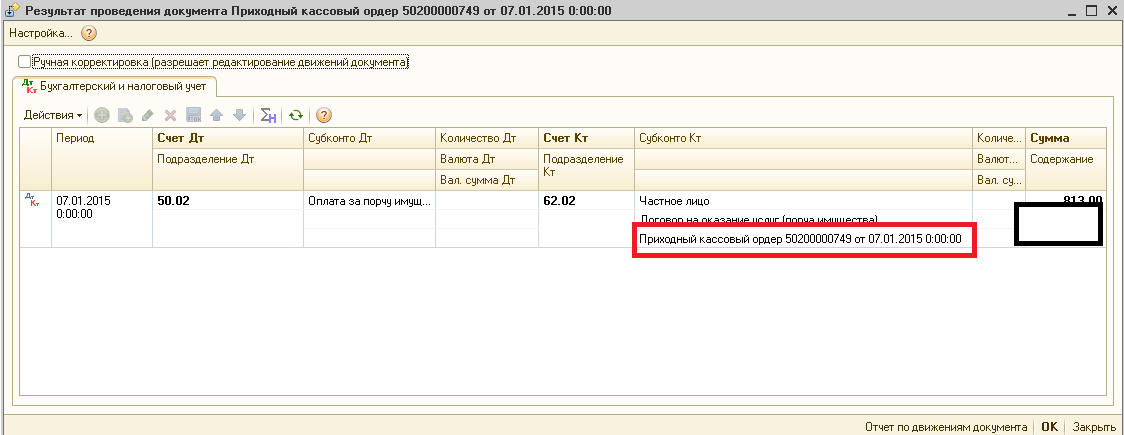
Task: Click the Субконто Дт column header
Action: pos(369,139)
